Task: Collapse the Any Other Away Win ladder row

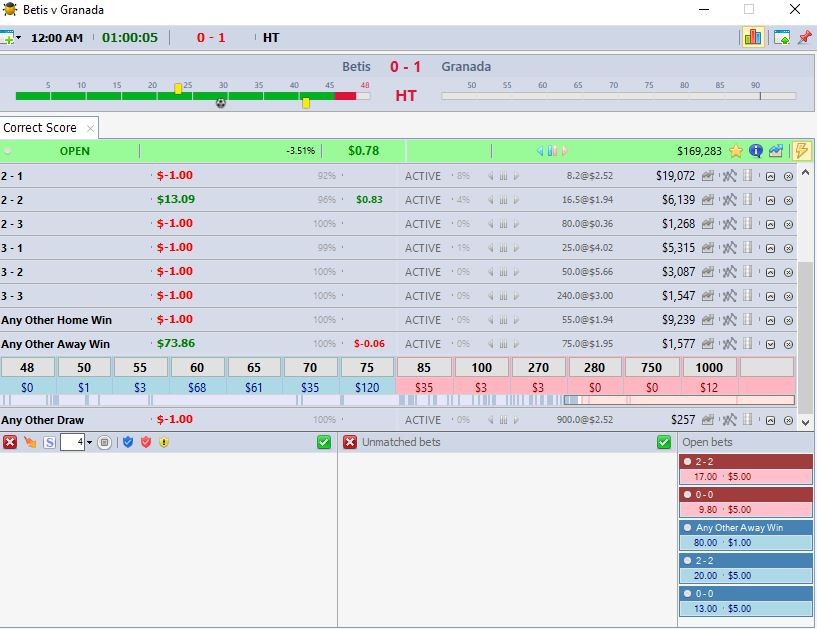Action: [770, 344]
